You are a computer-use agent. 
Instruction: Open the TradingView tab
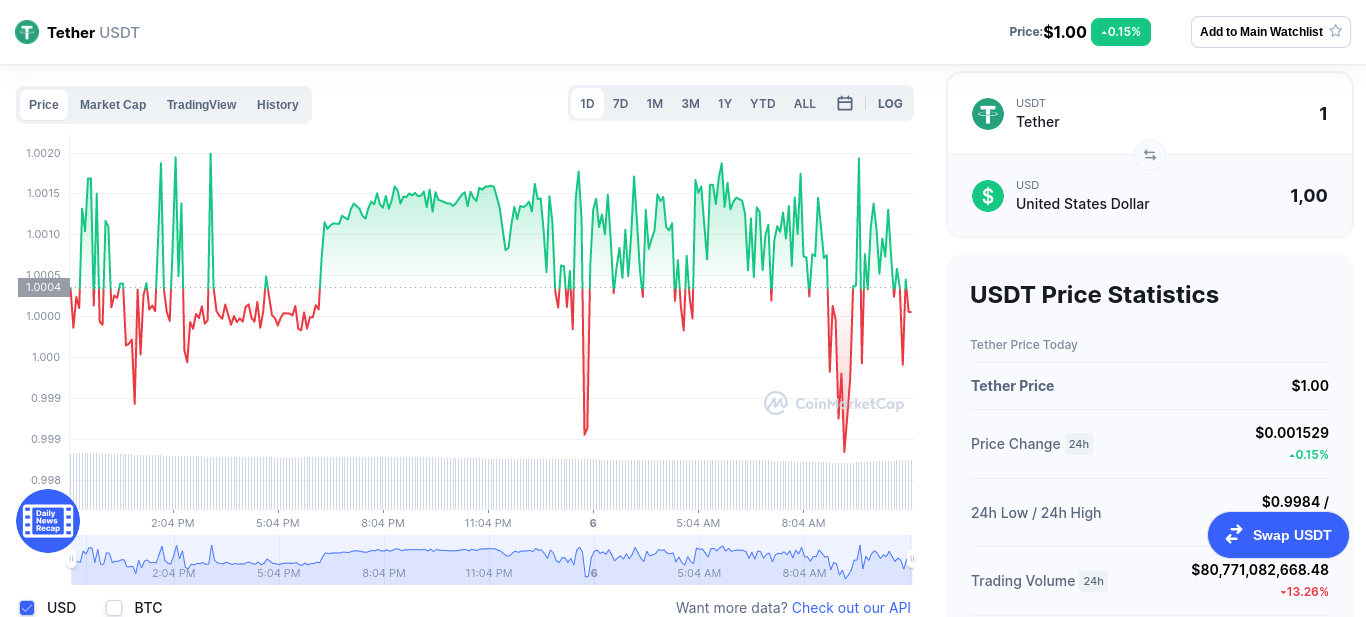(202, 105)
